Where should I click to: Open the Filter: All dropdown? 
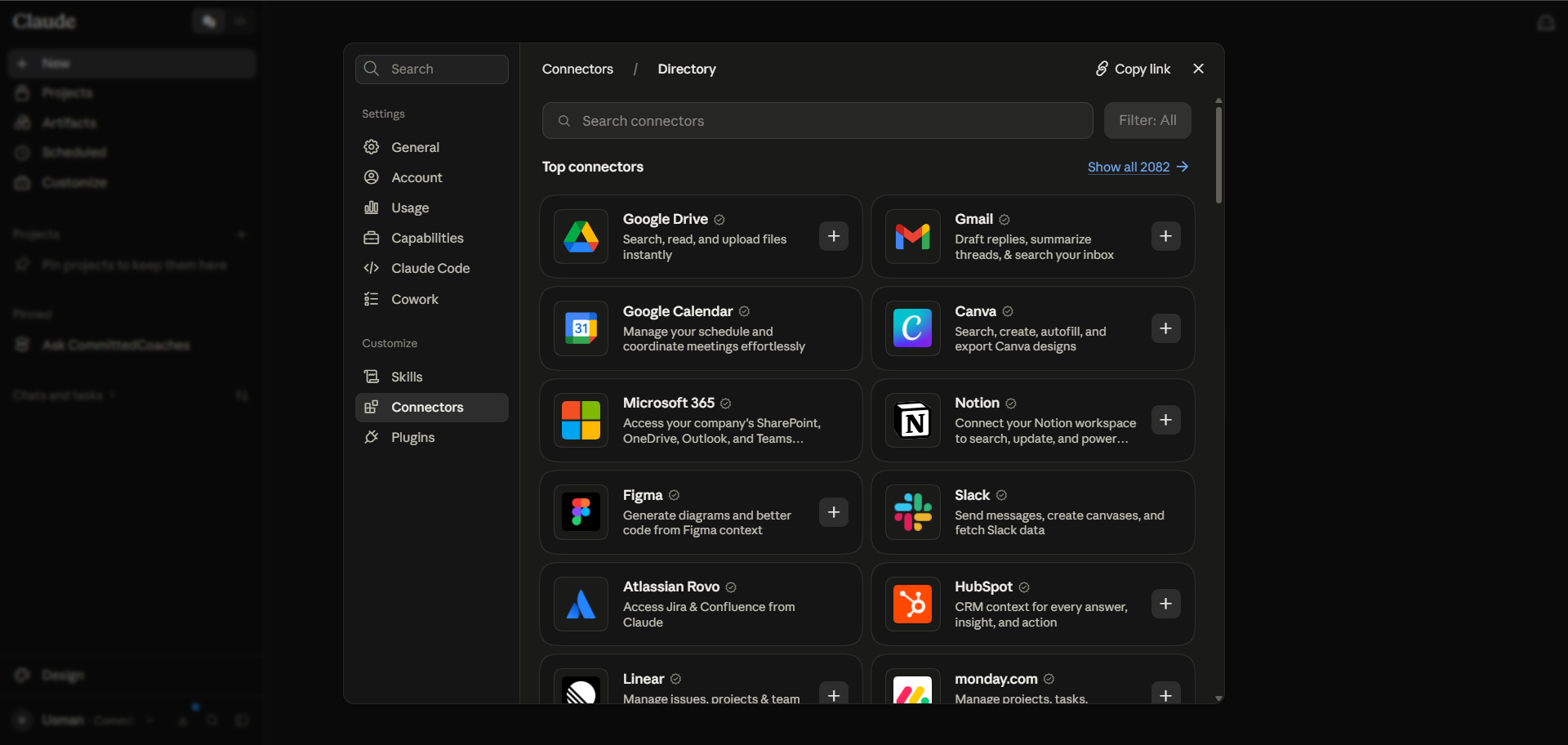click(x=1147, y=121)
